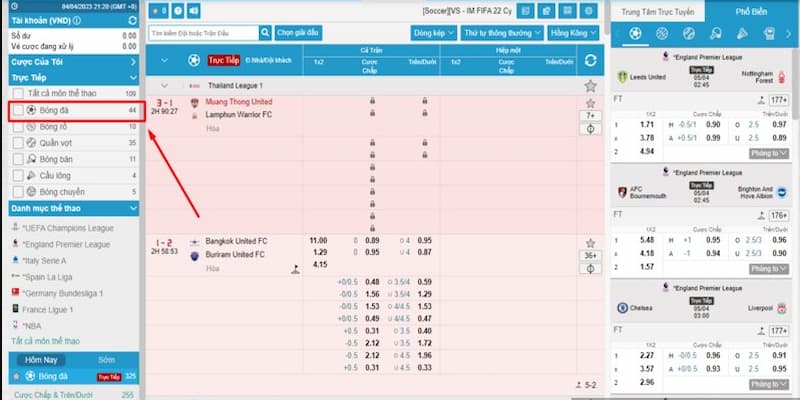Viewport: 800px width, 400px height.
Task: Select boxing glove icon in right panel
Action: pos(768,34)
